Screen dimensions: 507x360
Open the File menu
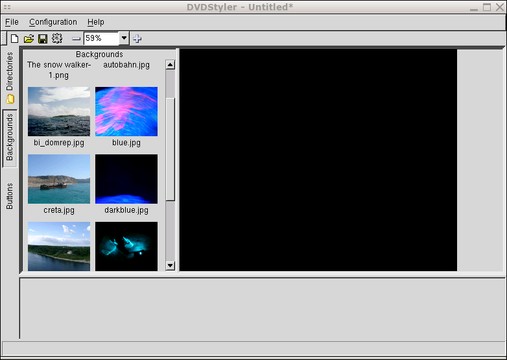click(x=12, y=22)
